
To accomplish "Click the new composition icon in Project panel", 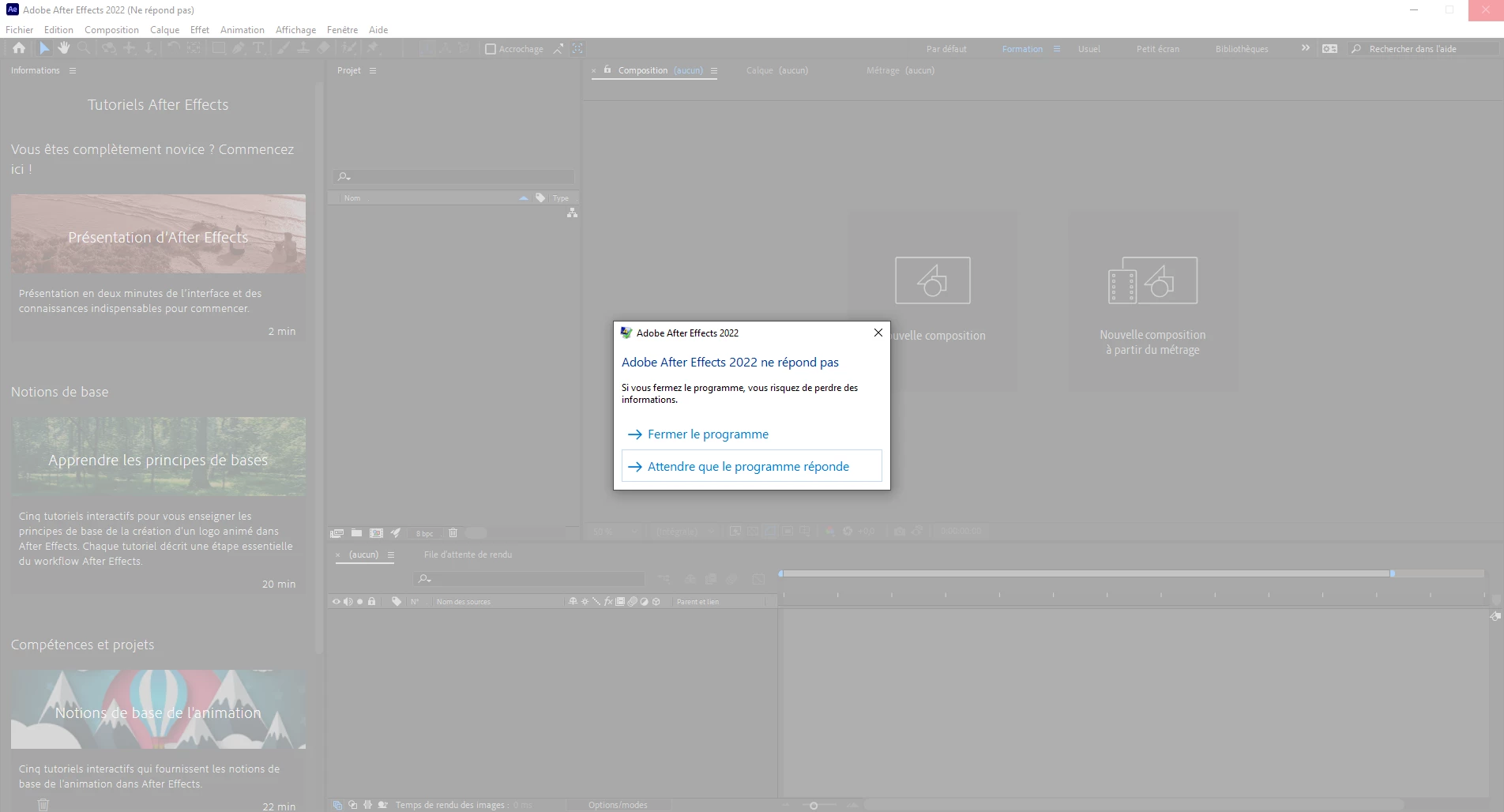I will coord(376,533).
